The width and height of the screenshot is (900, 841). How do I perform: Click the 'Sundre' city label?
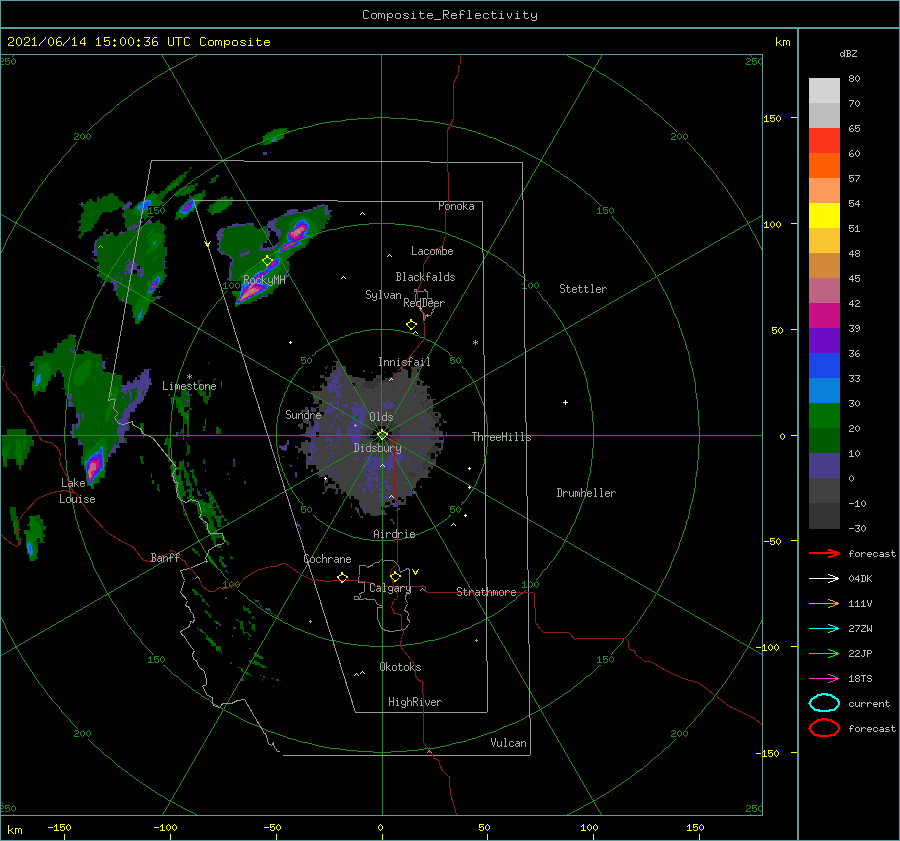tap(303, 414)
